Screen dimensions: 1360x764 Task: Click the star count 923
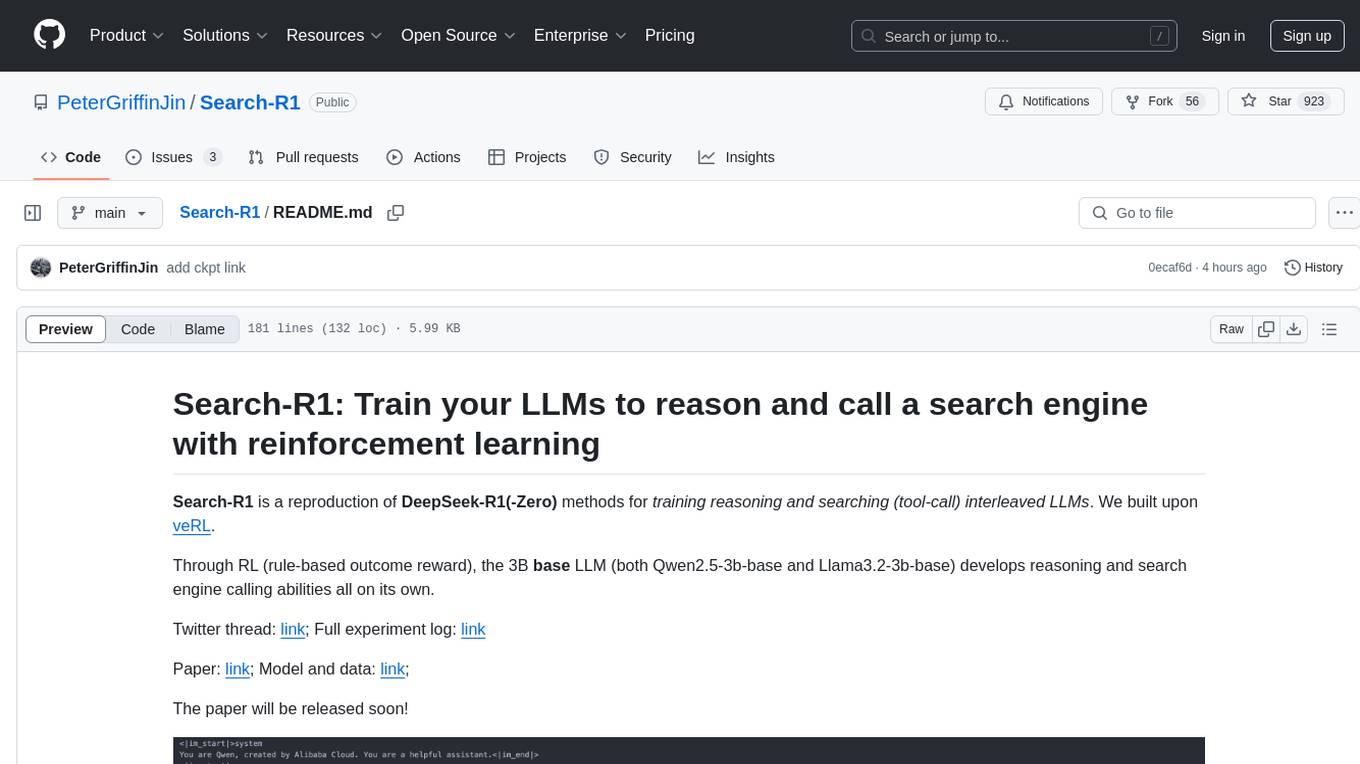click(x=1314, y=102)
